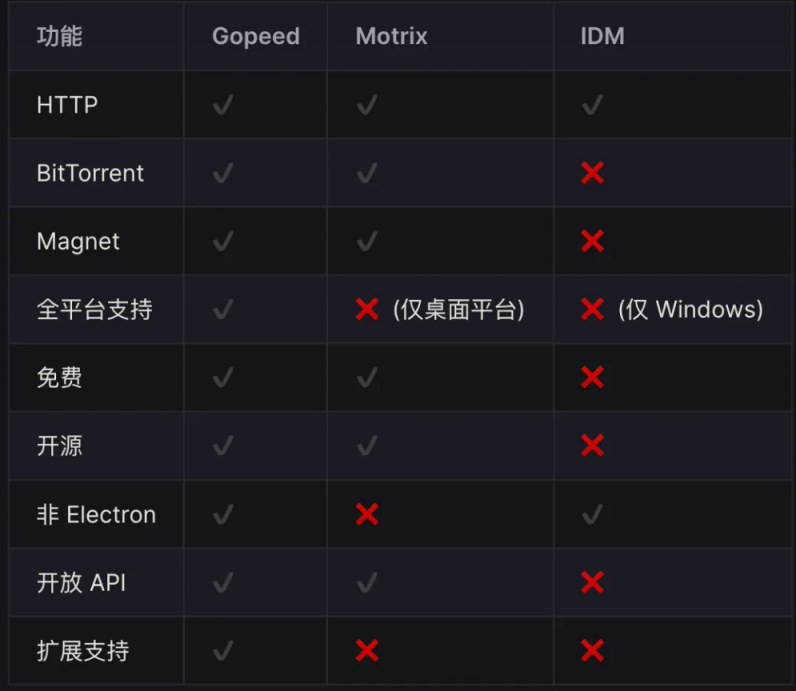
Task: Click Motrix's checkmark in BitTorrent row
Action: point(367,173)
